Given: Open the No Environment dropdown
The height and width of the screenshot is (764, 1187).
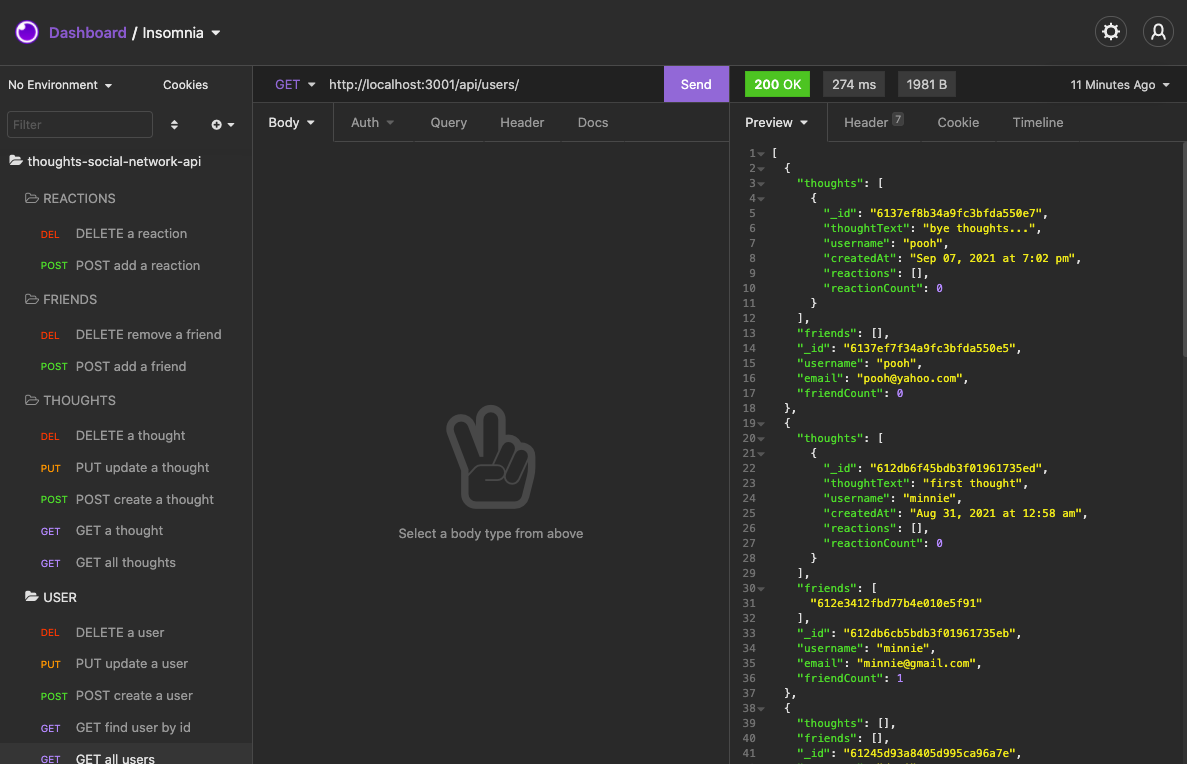Looking at the screenshot, I should point(60,85).
